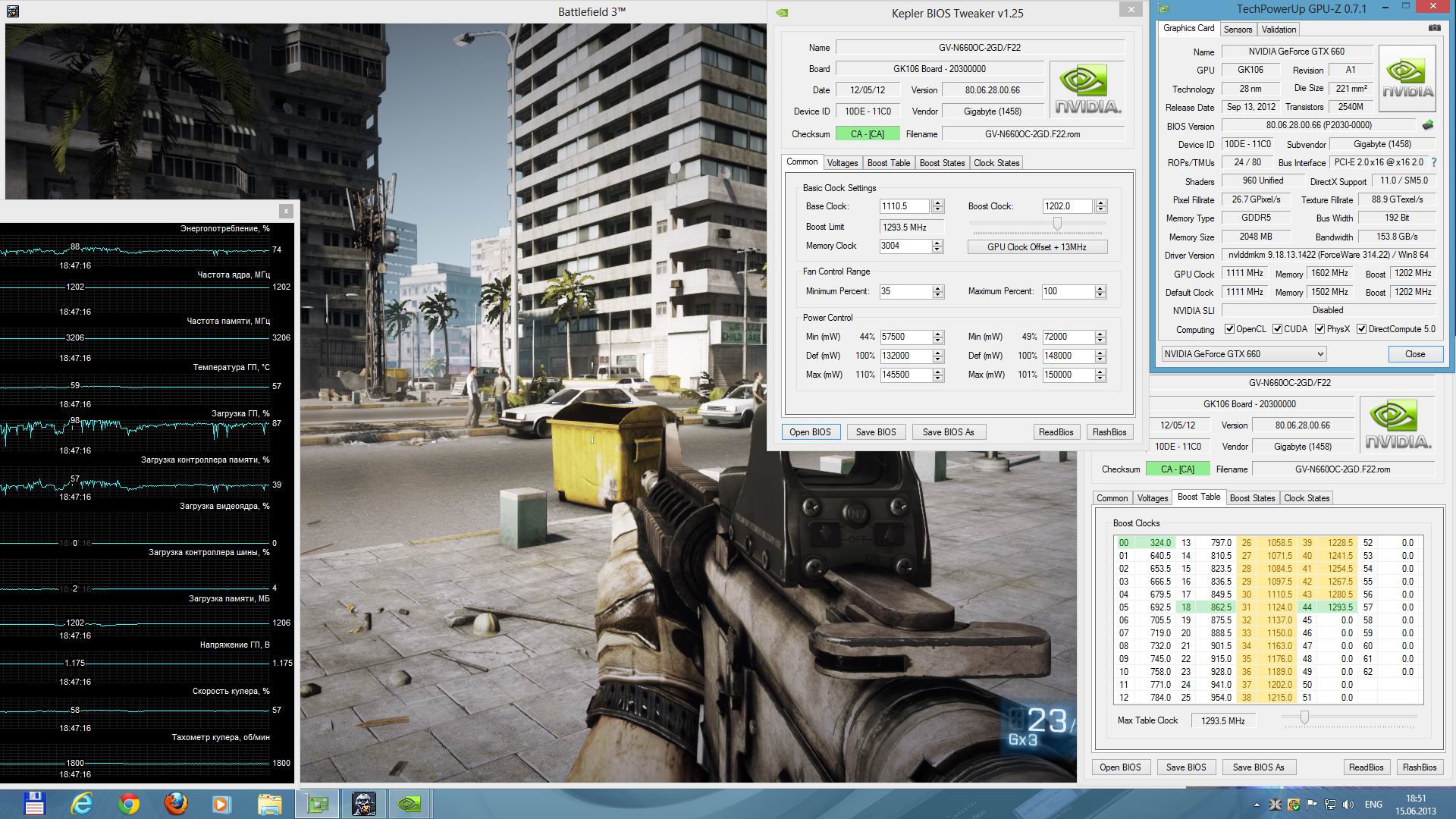Toggle the PhysX checkbox
This screenshot has height=819, width=1456.
tap(1320, 329)
